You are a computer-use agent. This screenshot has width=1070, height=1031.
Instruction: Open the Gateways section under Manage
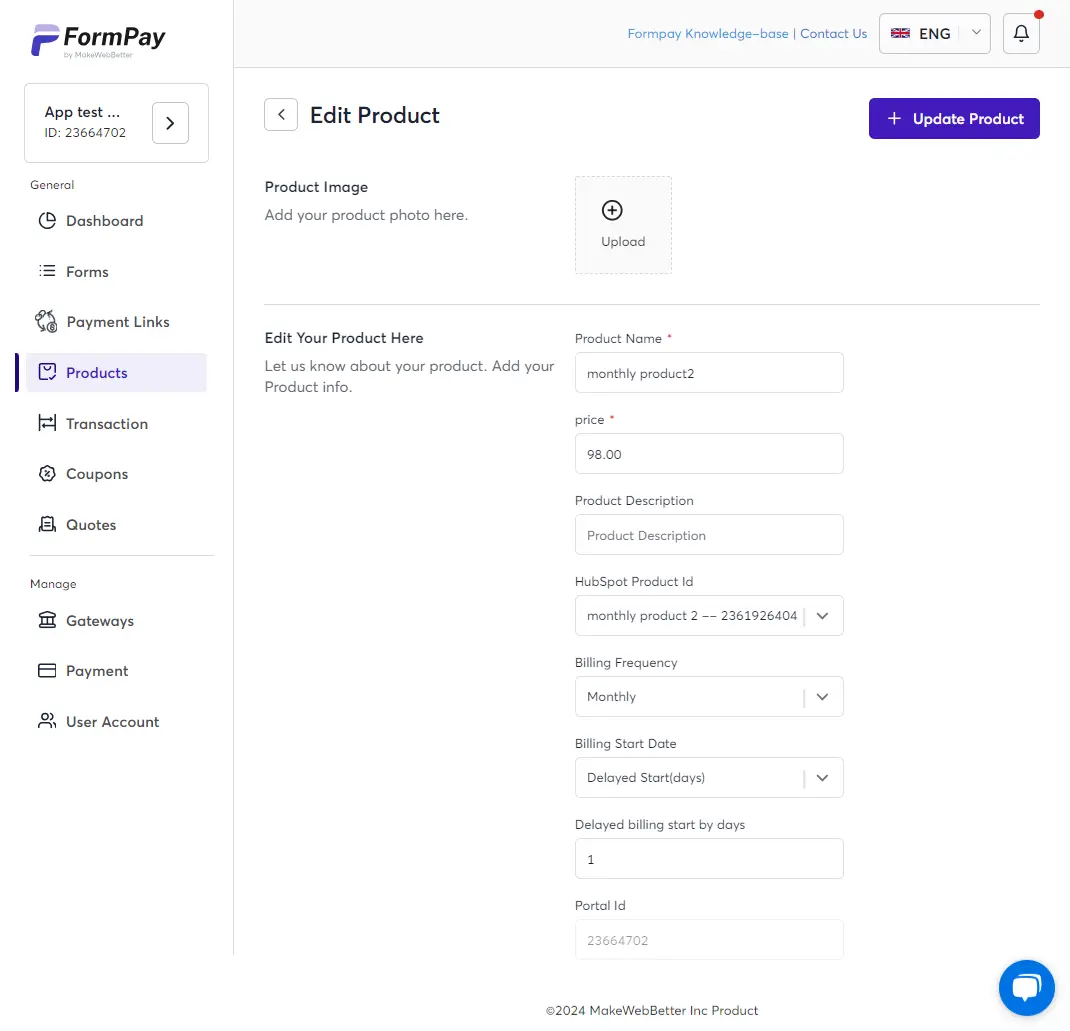tap(47, 620)
